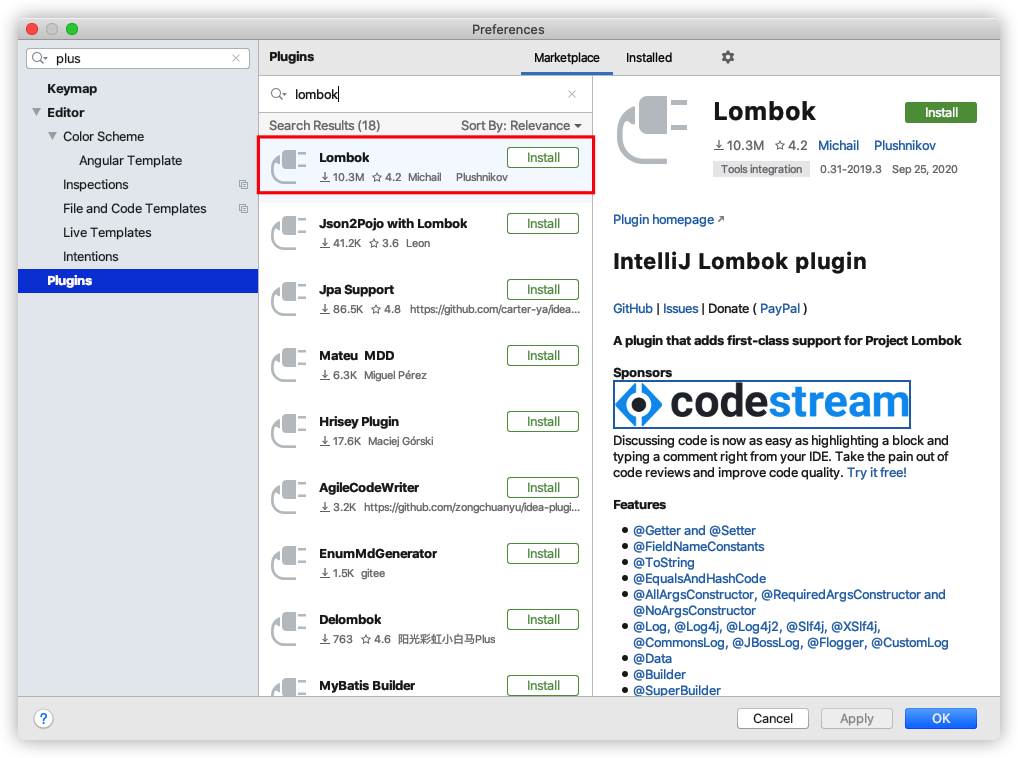Screen dimensions: 1018x758
Task: Install the EnumMdGenerator plugin
Action: [543, 554]
